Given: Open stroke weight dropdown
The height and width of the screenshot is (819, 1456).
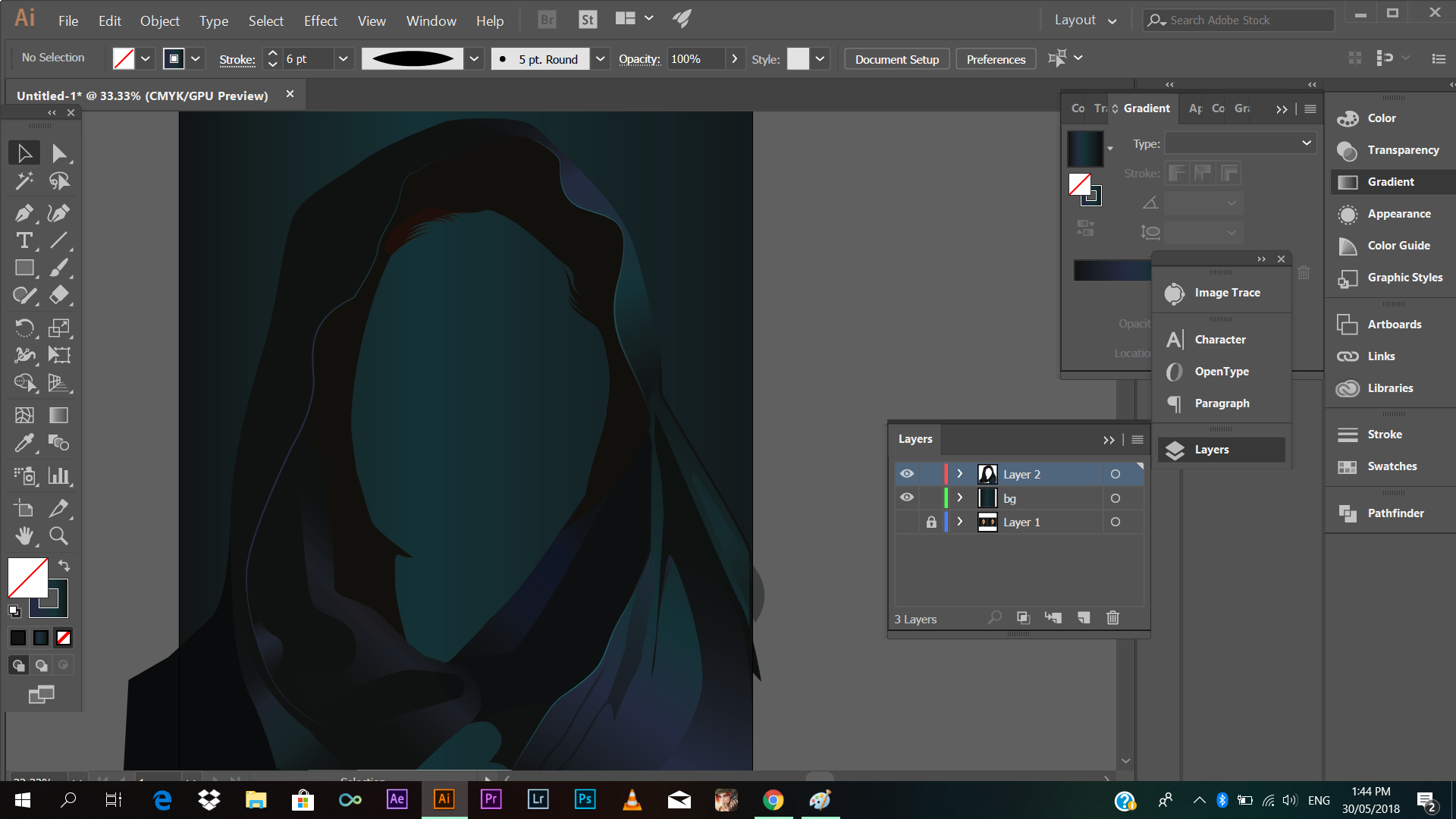Looking at the screenshot, I should 344,58.
